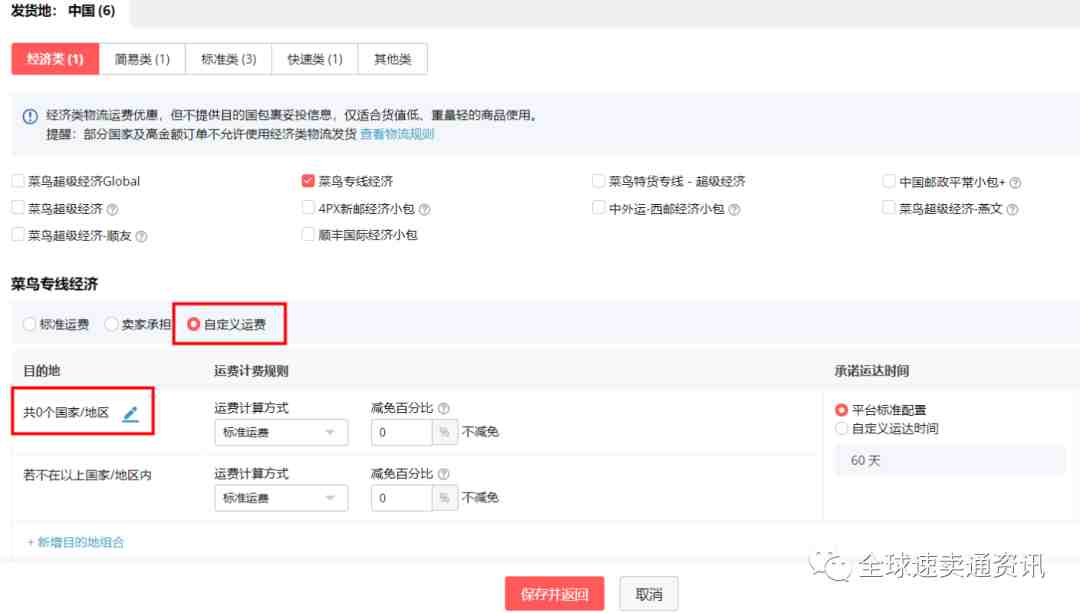The height and width of the screenshot is (613, 1080).
Task: Click the blue info icon in the notice
Action: coord(30,116)
